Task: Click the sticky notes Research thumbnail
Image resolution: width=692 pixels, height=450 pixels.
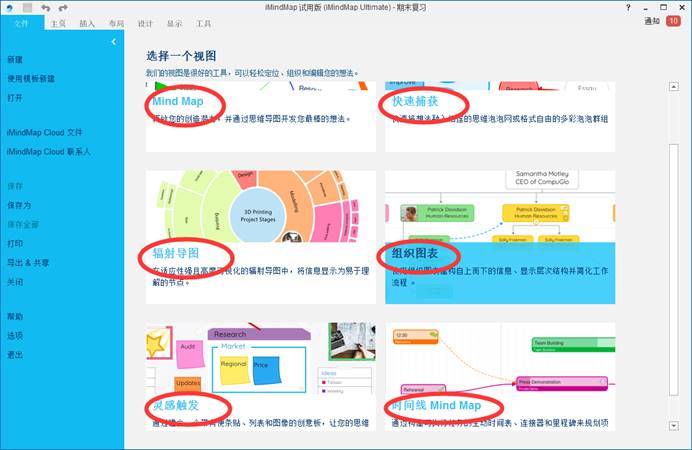Action: [x=261, y=358]
